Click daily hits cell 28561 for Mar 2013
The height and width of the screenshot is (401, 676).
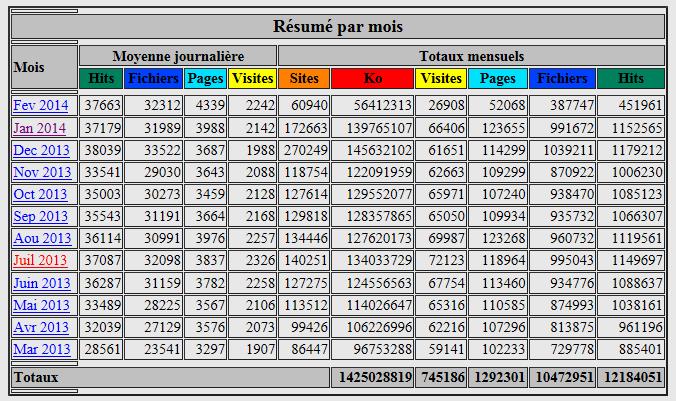(x=101, y=349)
